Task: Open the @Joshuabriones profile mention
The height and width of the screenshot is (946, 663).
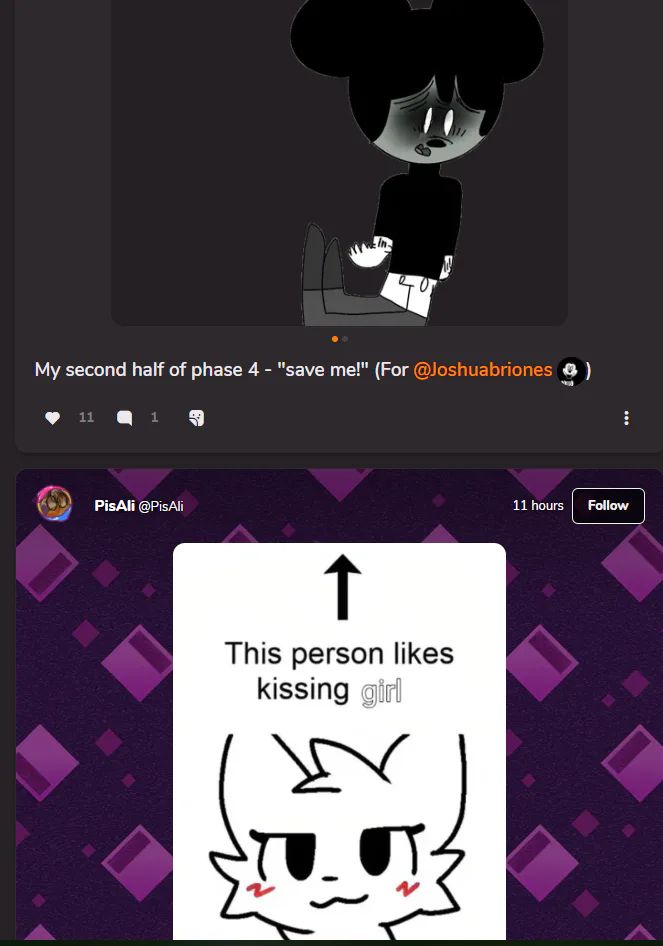Action: (483, 369)
